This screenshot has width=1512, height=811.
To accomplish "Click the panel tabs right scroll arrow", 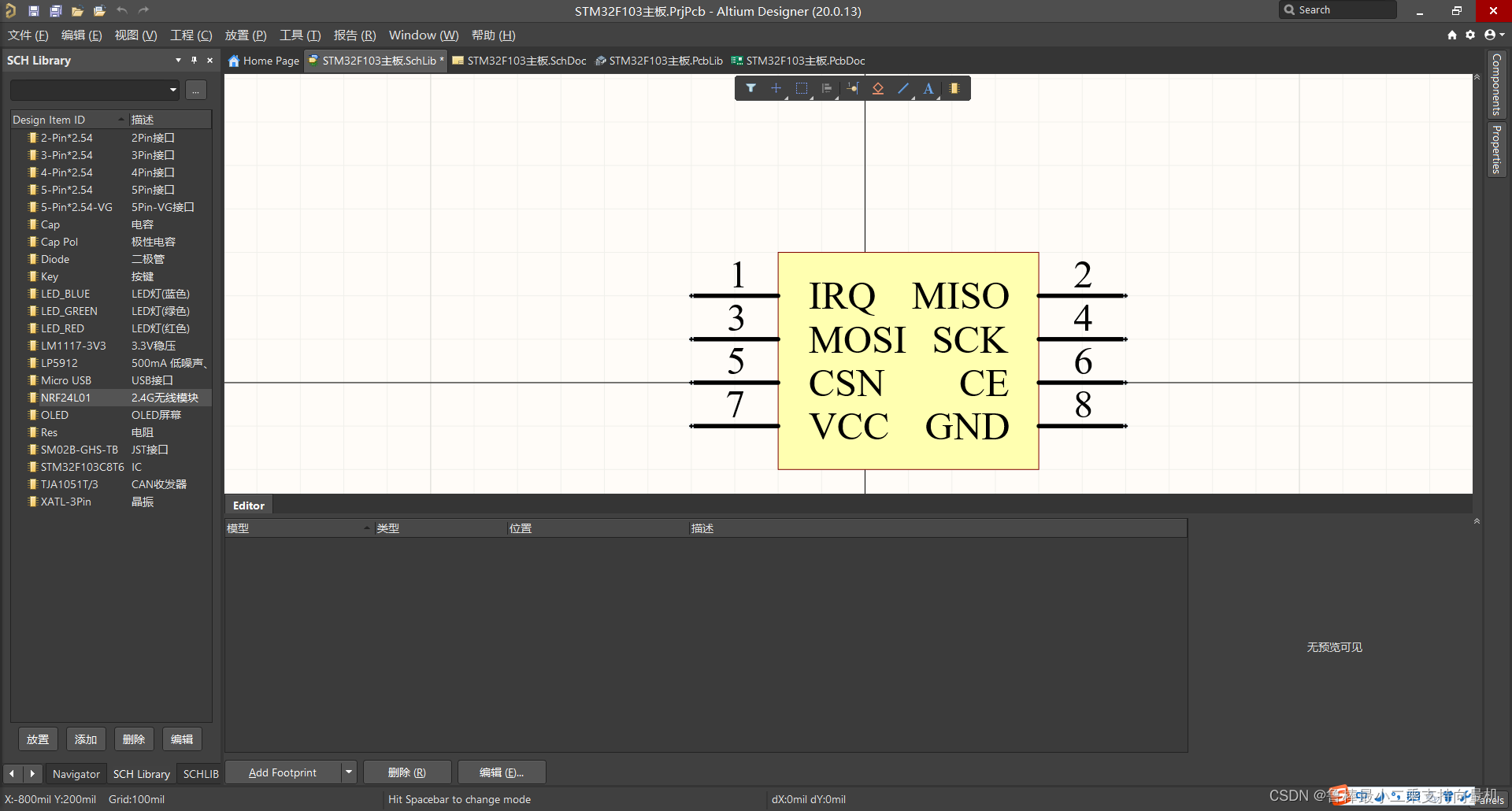I will point(32,773).
